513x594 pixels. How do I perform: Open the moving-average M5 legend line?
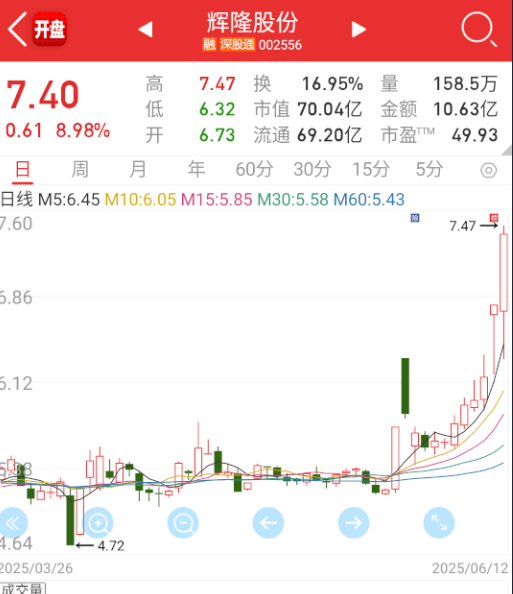(69, 199)
